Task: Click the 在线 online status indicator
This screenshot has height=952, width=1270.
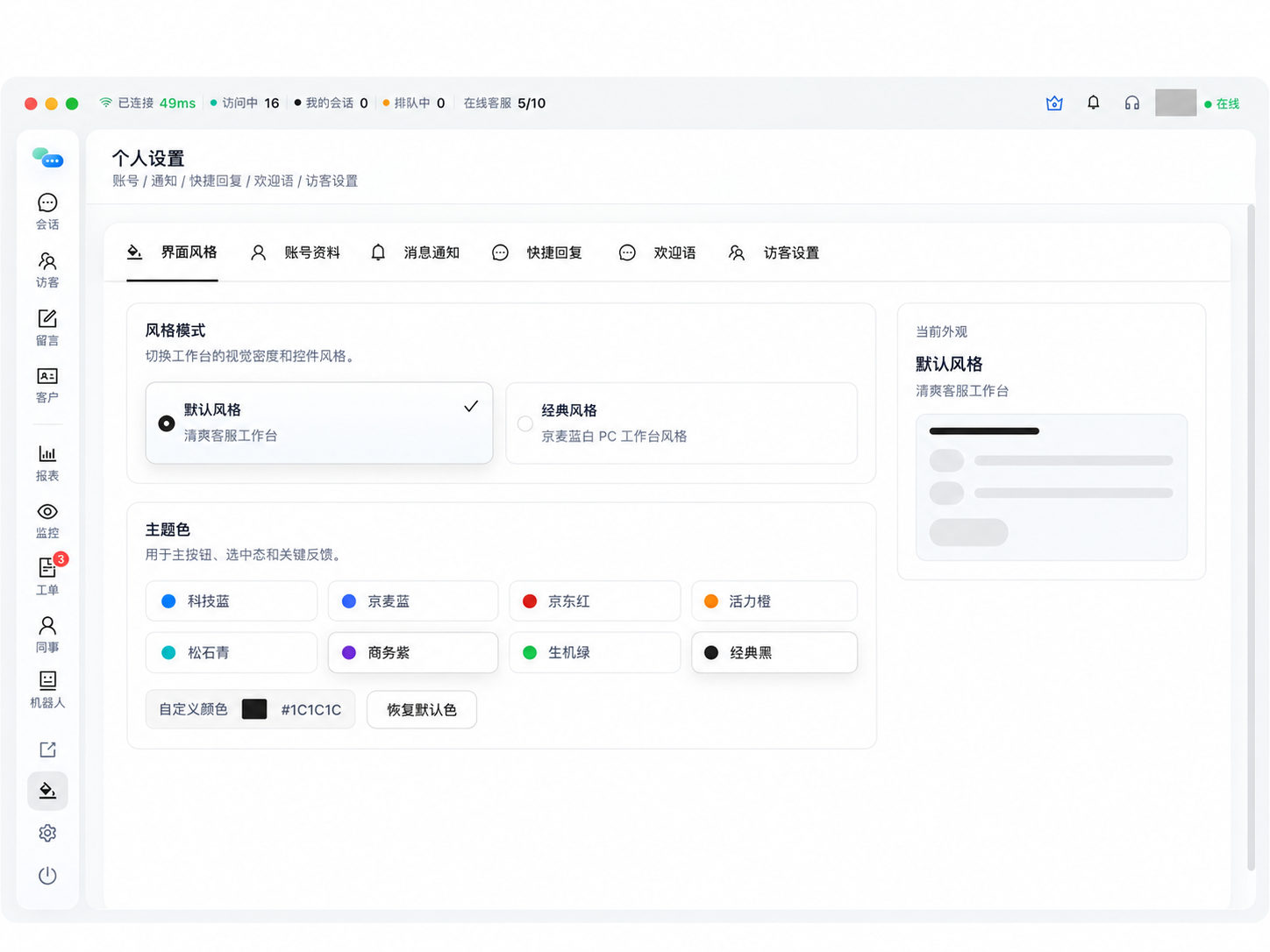Action: tap(1222, 103)
